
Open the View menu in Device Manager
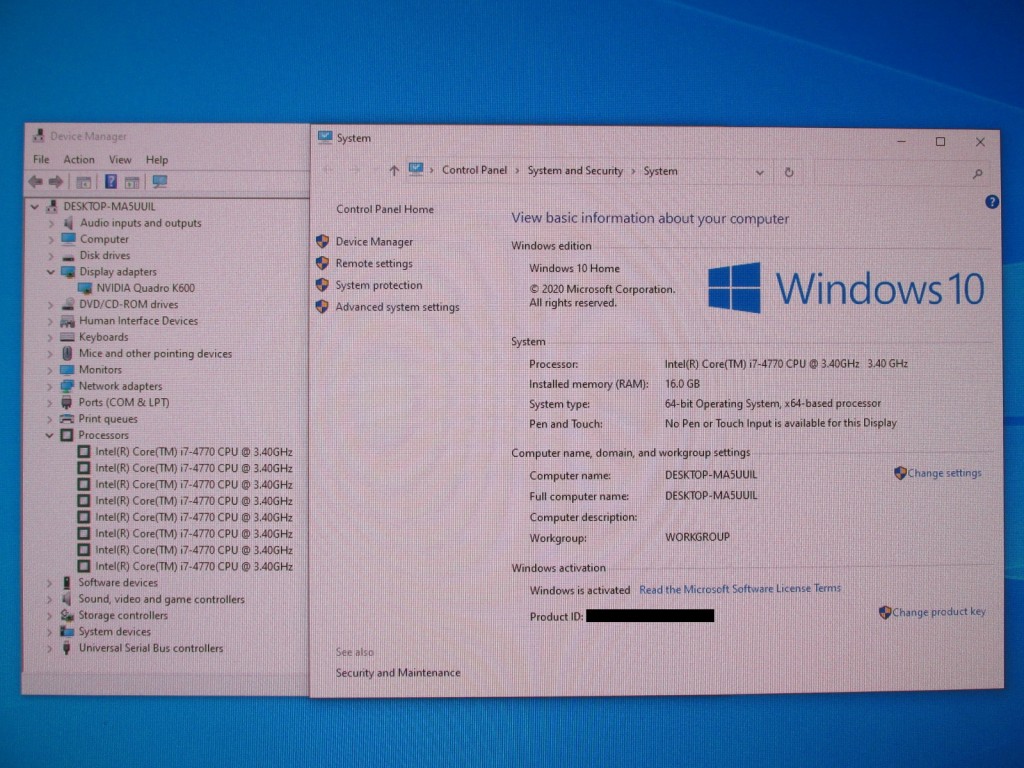coord(120,159)
